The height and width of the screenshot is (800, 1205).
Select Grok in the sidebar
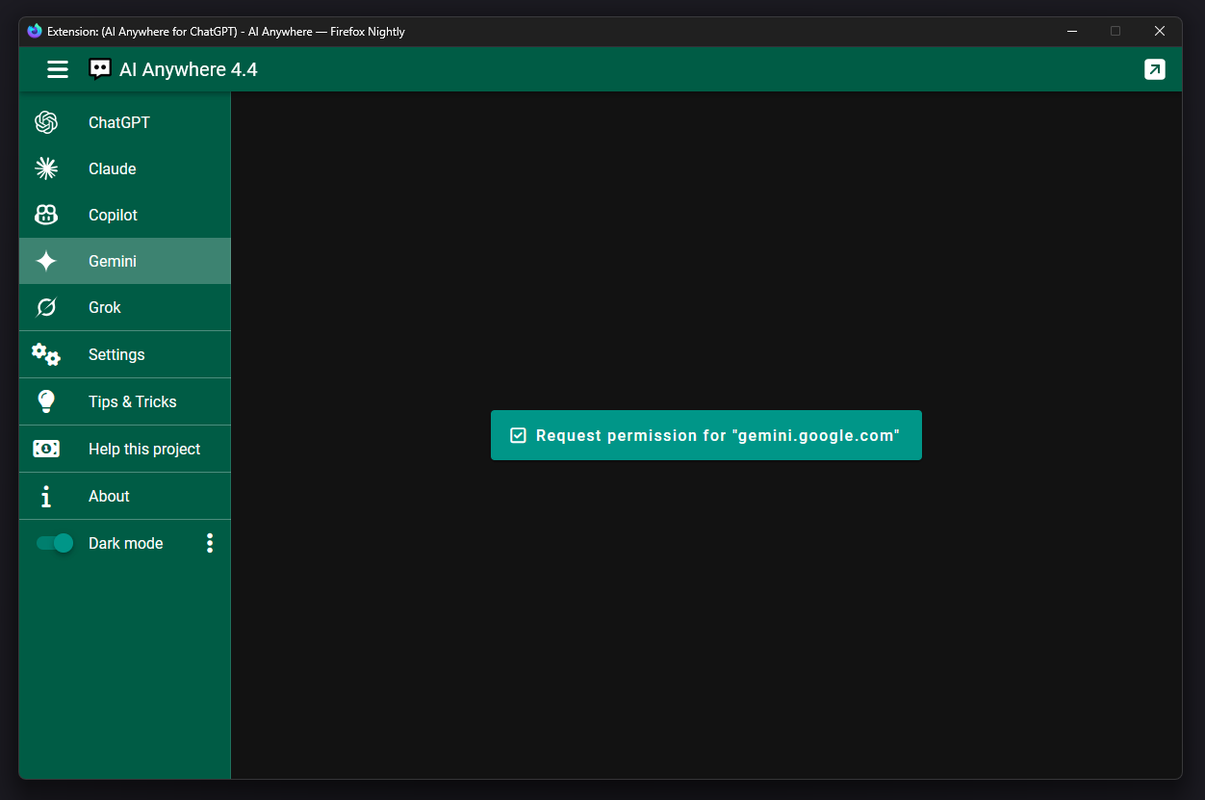125,307
